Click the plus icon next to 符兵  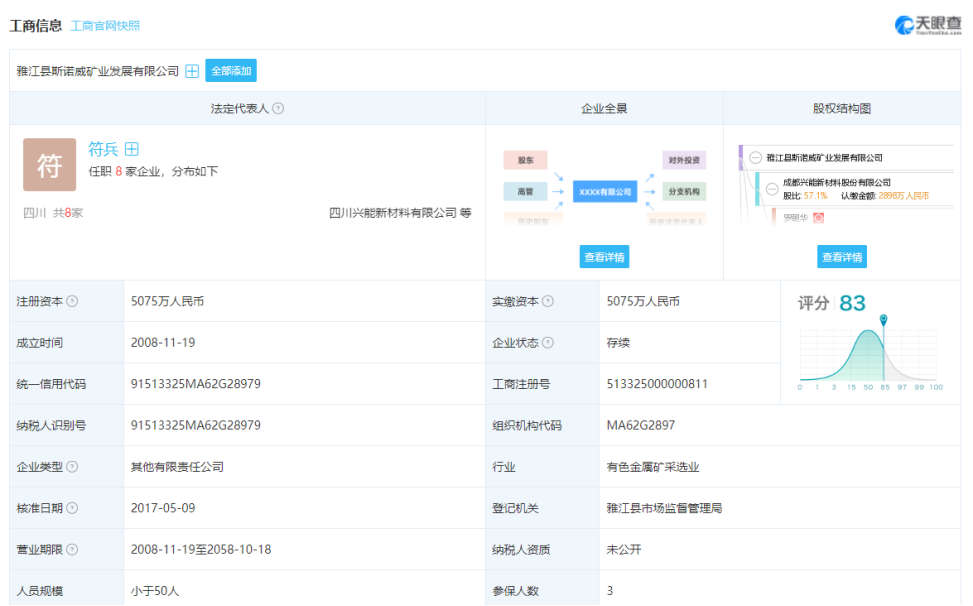[x=132, y=149]
